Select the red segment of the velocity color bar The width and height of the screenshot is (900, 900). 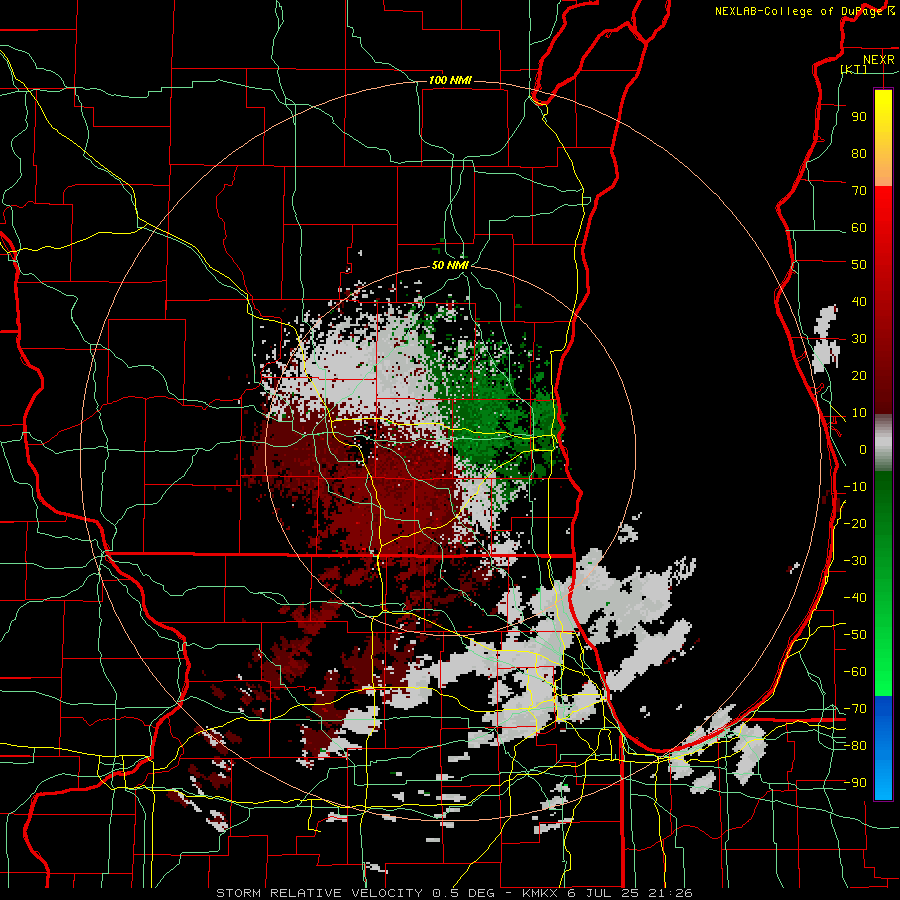[883, 300]
